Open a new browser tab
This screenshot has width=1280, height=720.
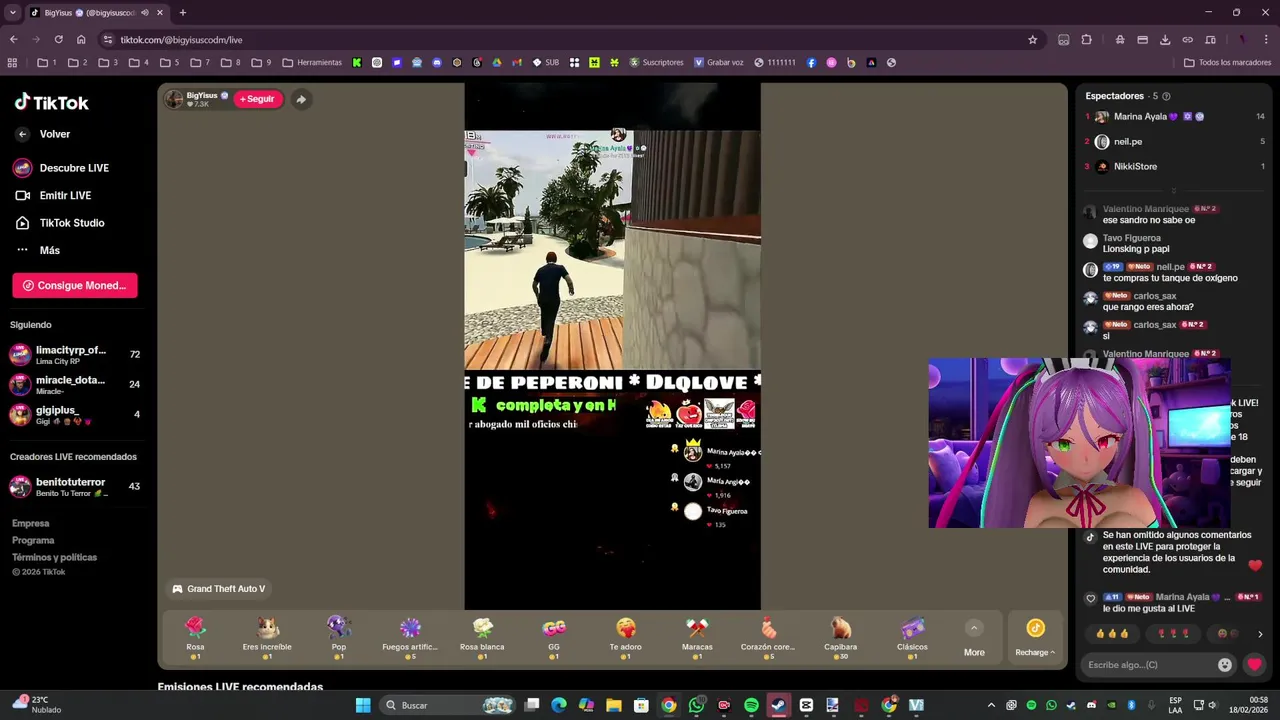(182, 13)
